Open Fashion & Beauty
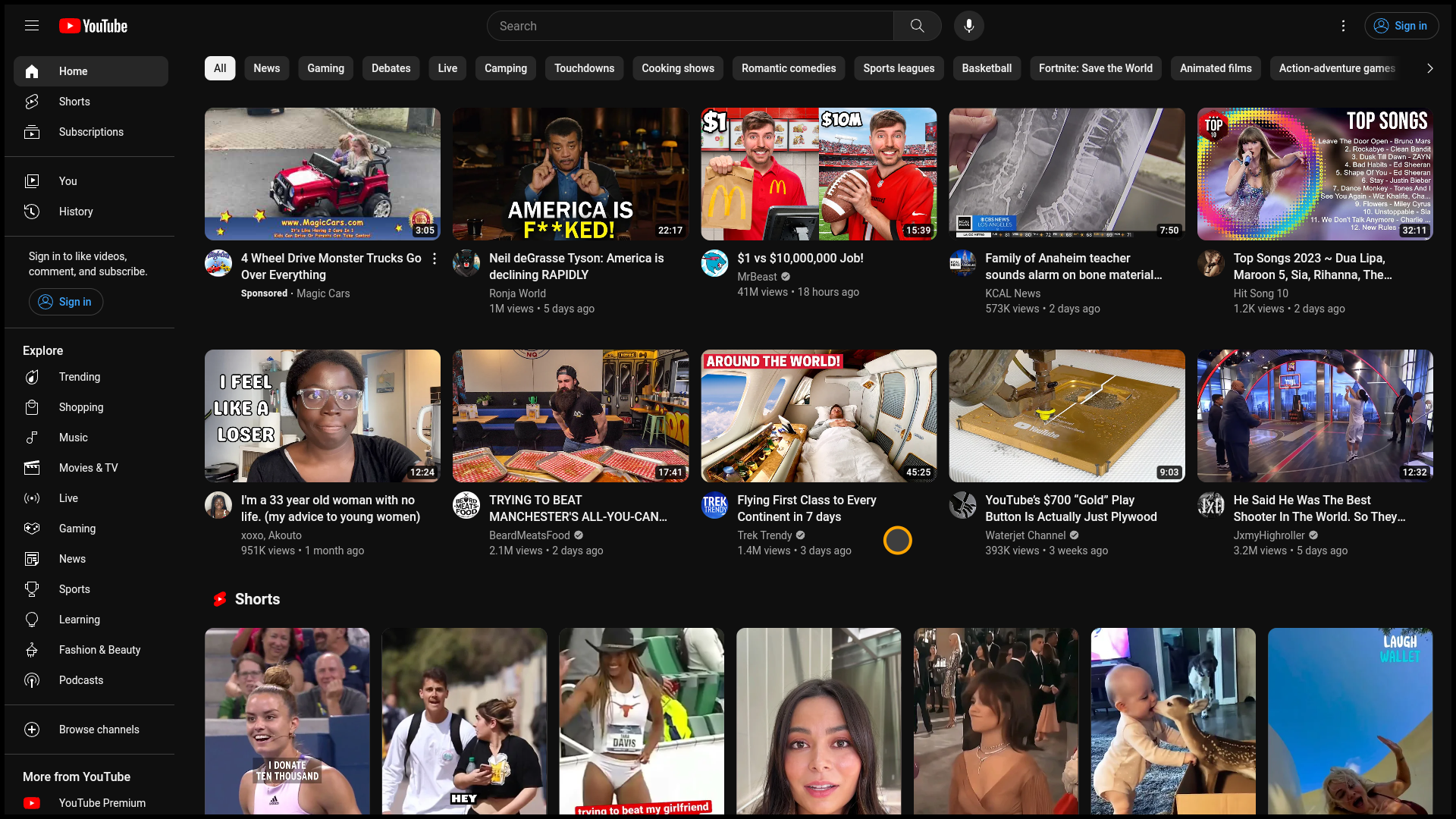The height and width of the screenshot is (819, 1456). point(91,650)
